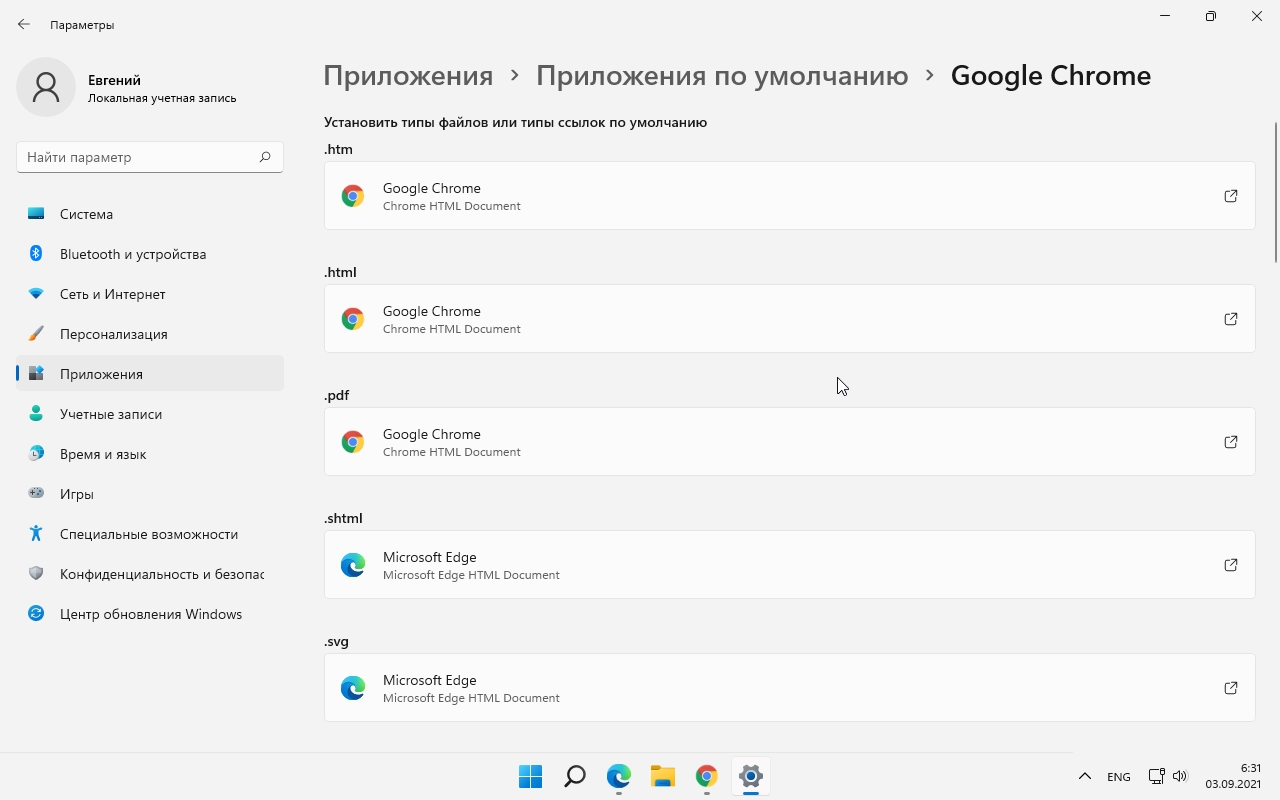Open Сеть и Интернет category

(x=150, y=294)
